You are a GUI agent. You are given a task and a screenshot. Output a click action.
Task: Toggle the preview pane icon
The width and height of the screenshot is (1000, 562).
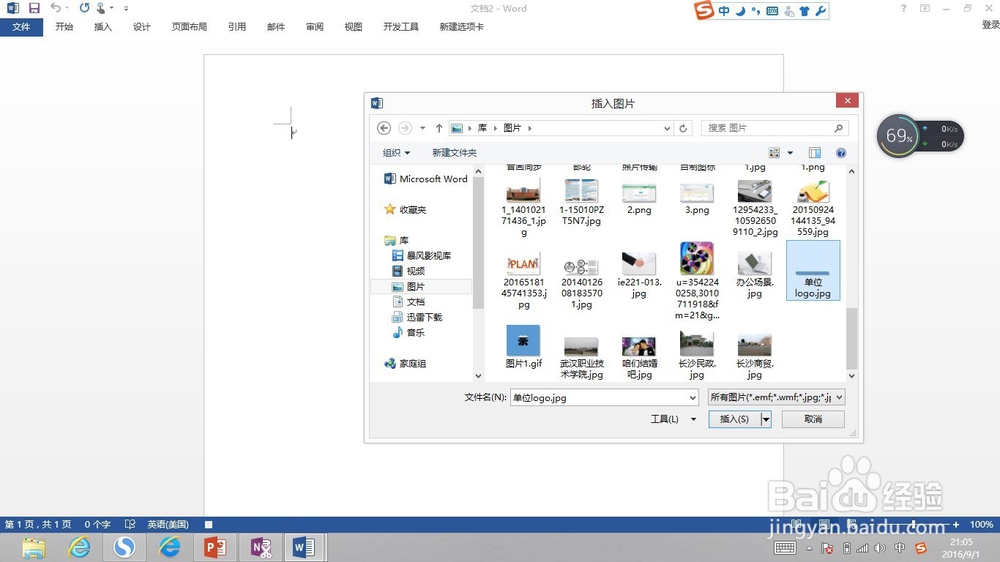click(x=814, y=153)
